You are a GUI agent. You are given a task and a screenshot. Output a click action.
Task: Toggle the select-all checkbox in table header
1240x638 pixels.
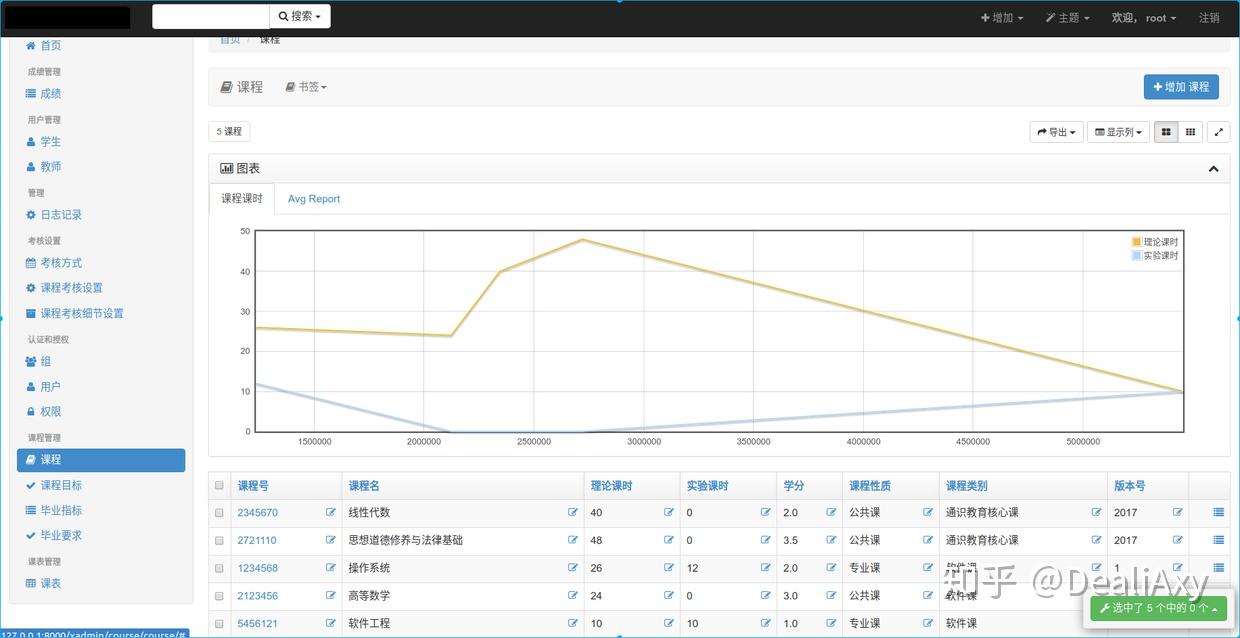(x=218, y=485)
